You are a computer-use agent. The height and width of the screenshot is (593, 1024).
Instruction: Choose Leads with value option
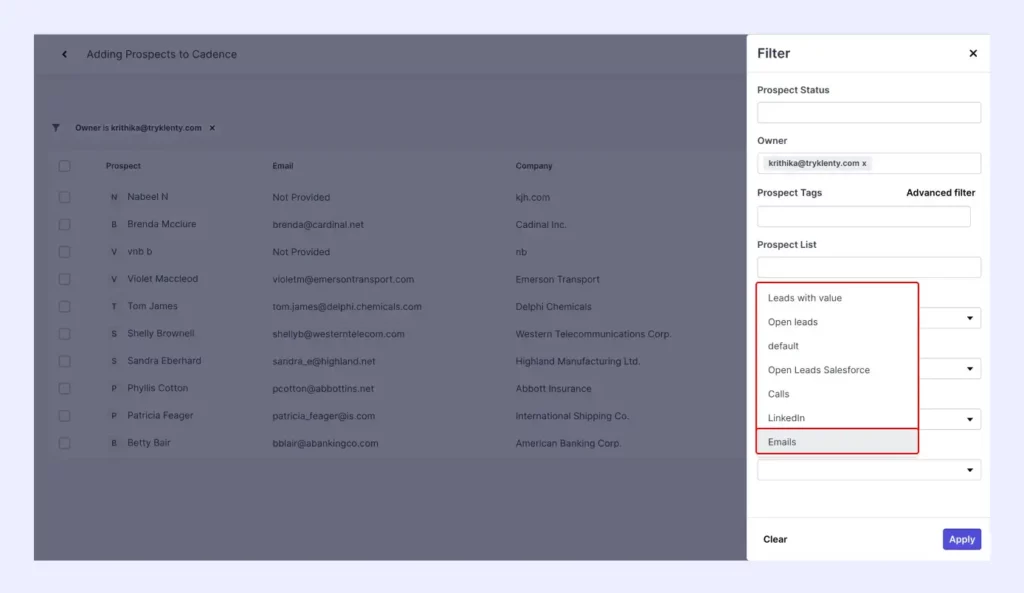point(837,298)
